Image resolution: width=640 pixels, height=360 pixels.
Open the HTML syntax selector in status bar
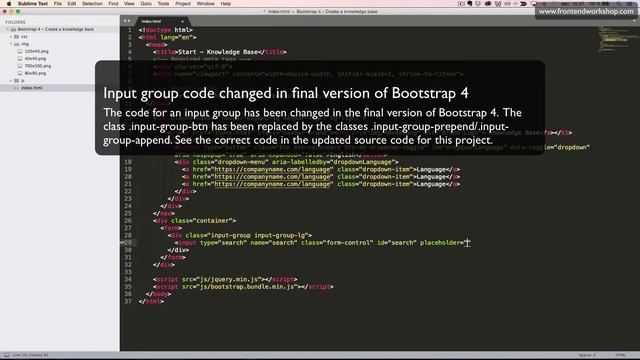(620, 356)
